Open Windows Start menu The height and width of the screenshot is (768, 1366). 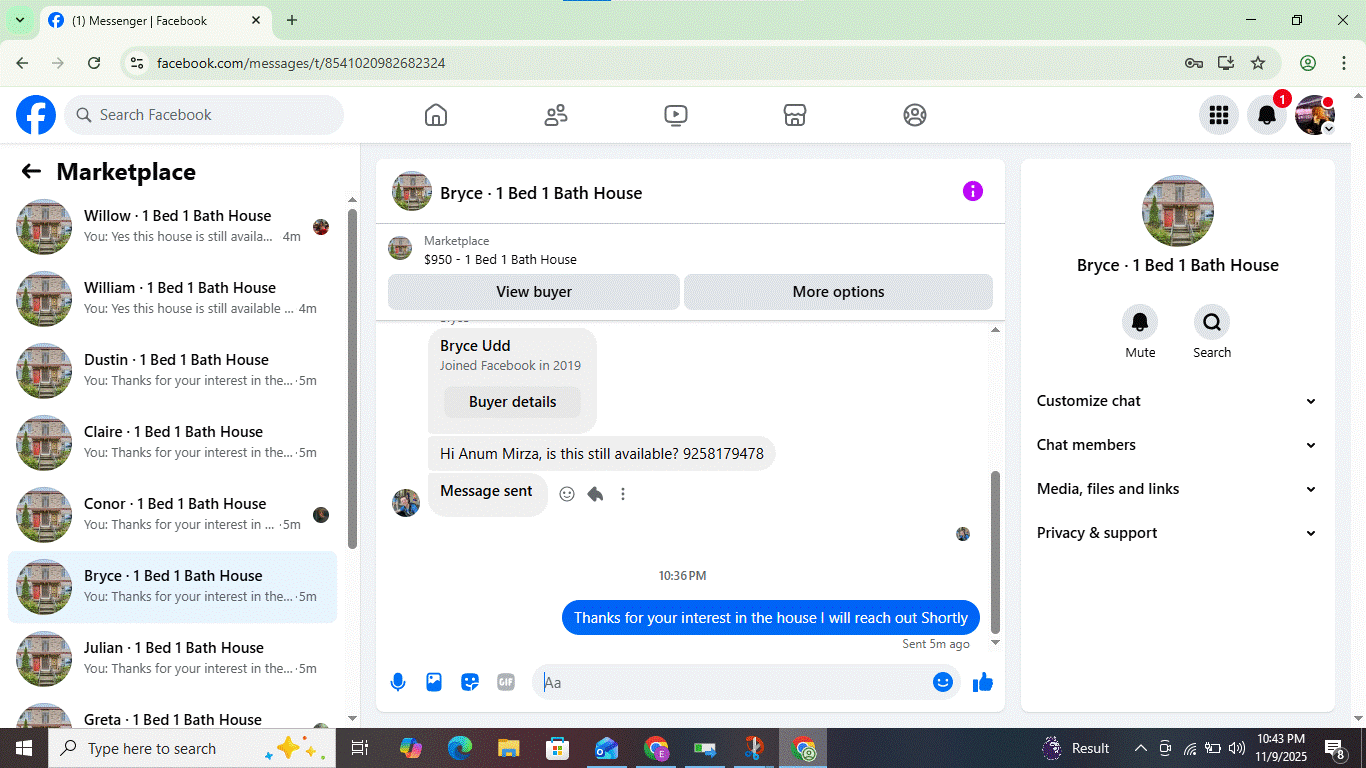(x=23, y=748)
